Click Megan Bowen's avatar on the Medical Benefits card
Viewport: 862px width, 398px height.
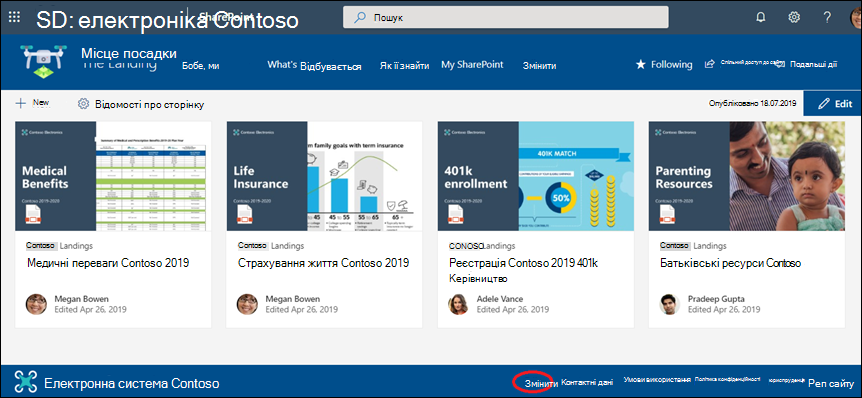(x=36, y=304)
